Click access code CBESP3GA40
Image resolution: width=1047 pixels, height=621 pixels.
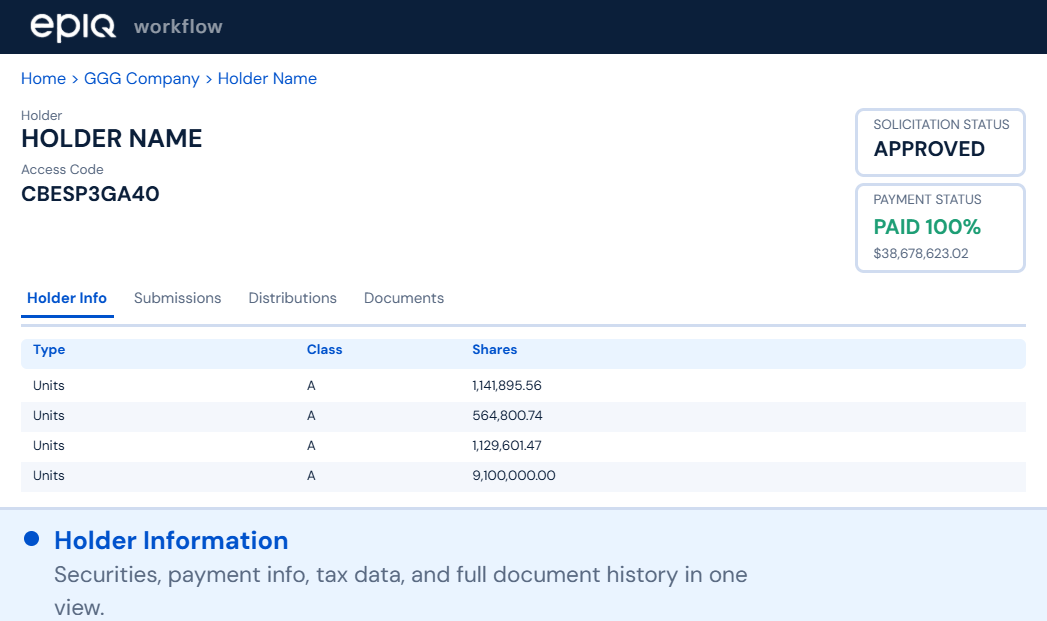(x=90, y=194)
